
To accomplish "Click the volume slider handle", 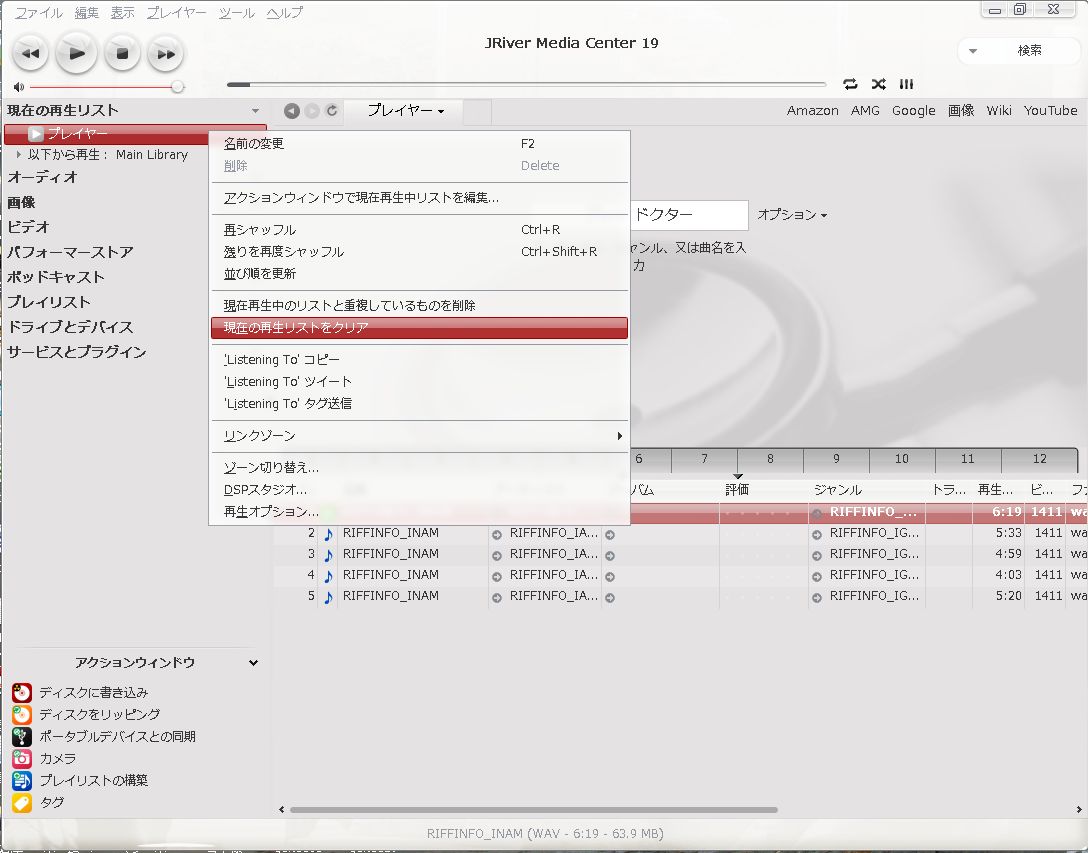I will pos(178,87).
